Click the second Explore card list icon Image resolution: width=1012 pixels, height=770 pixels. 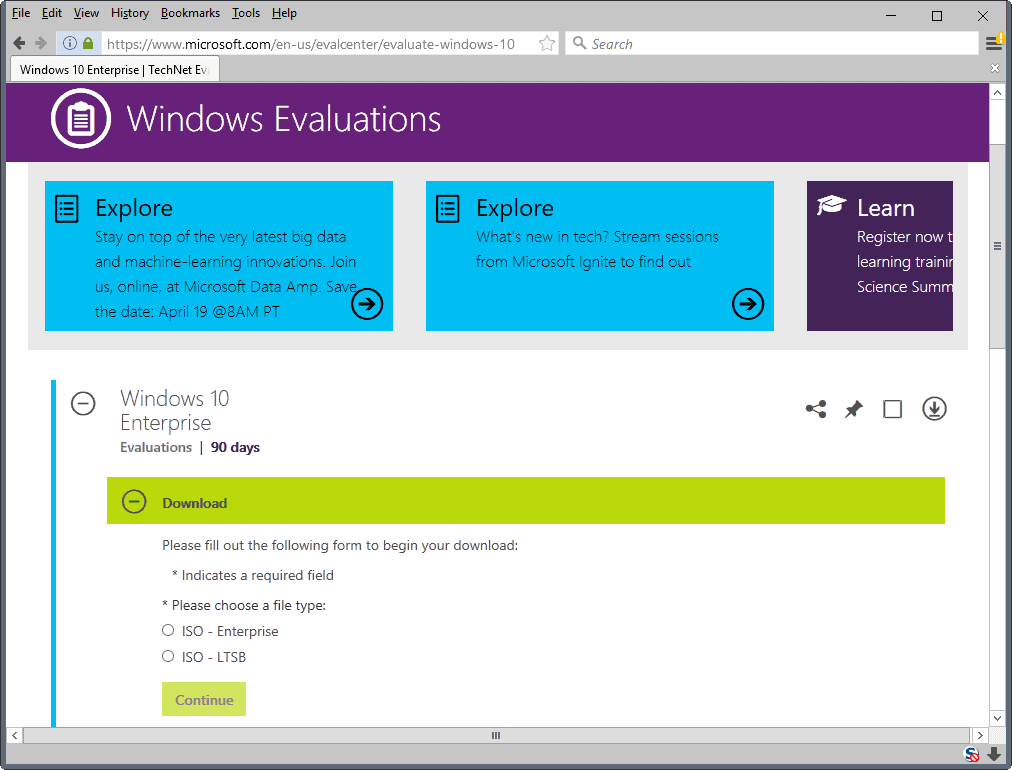tap(448, 208)
